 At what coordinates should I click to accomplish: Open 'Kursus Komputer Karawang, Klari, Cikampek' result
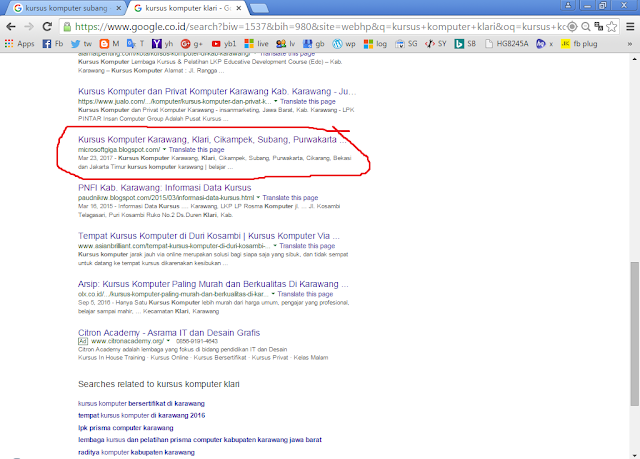click(212, 140)
